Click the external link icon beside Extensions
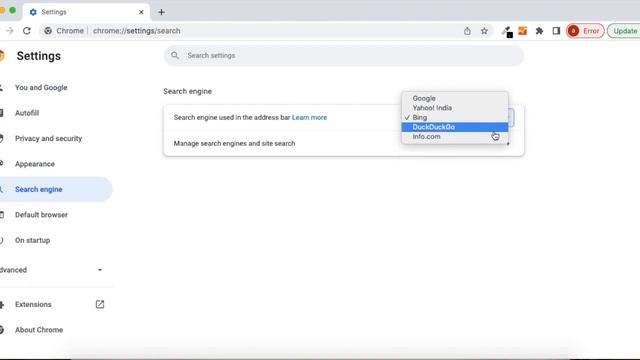 pos(100,304)
